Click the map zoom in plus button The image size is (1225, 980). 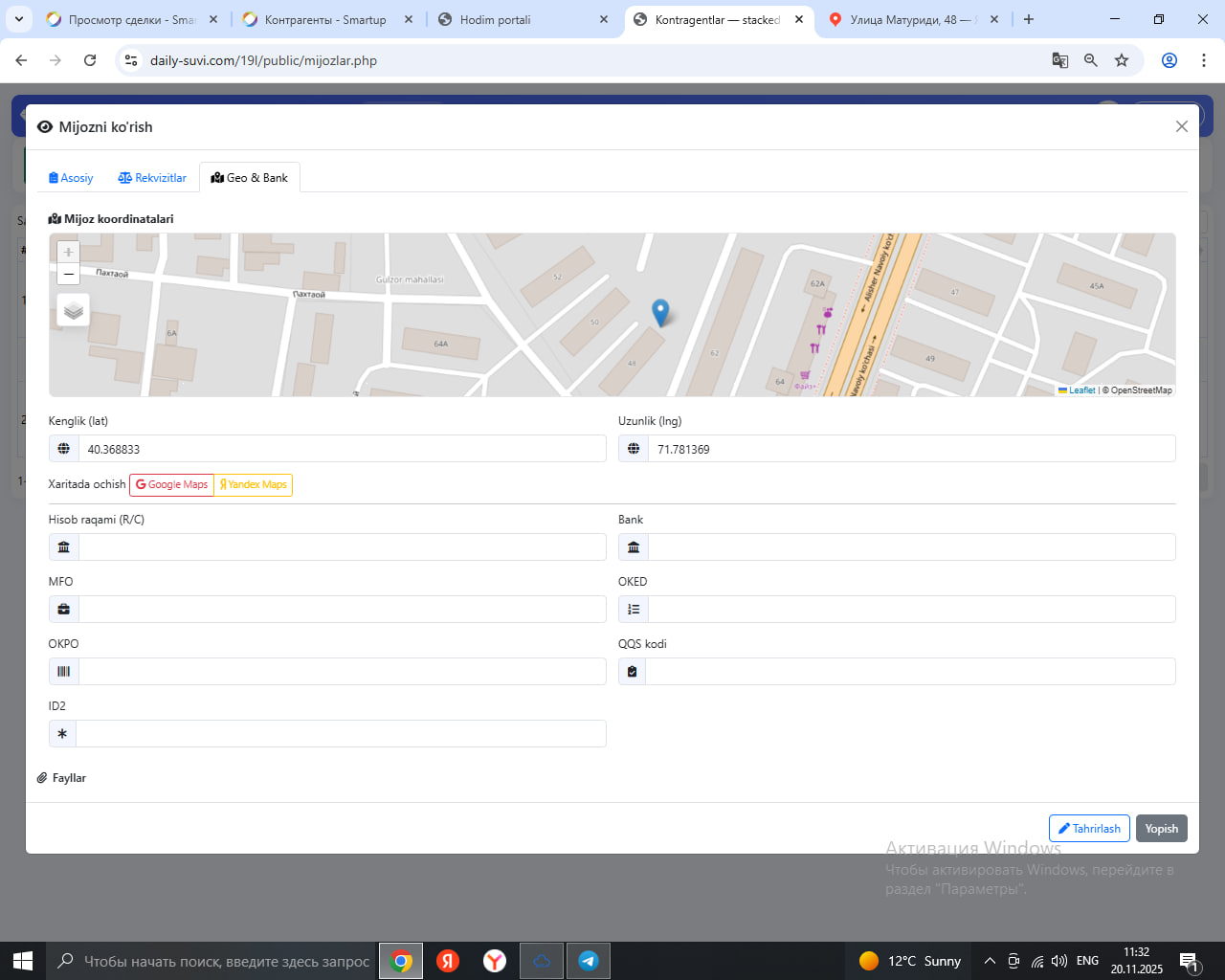[68, 252]
